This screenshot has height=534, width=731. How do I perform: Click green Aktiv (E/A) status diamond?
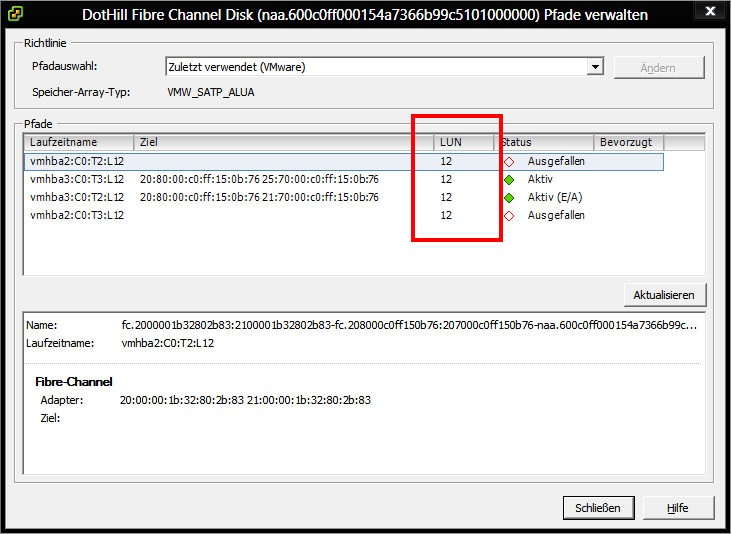pos(508,198)
